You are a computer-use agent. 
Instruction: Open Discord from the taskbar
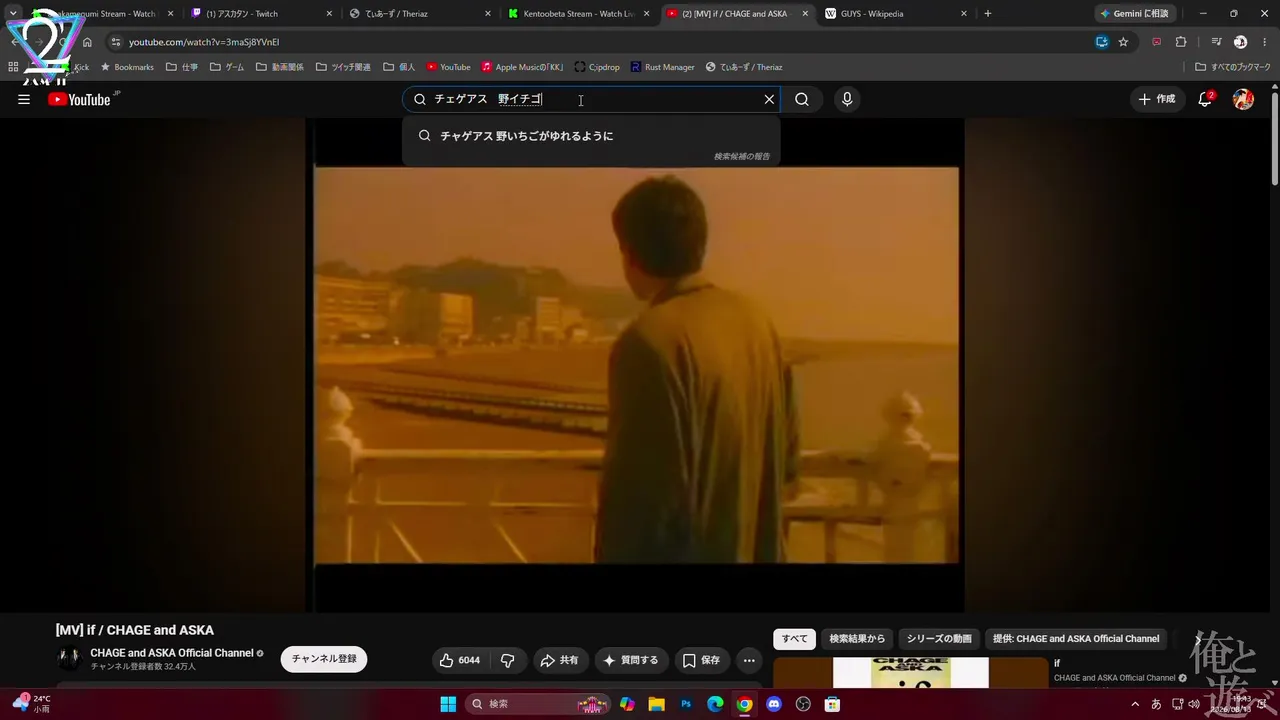(773, 704)
